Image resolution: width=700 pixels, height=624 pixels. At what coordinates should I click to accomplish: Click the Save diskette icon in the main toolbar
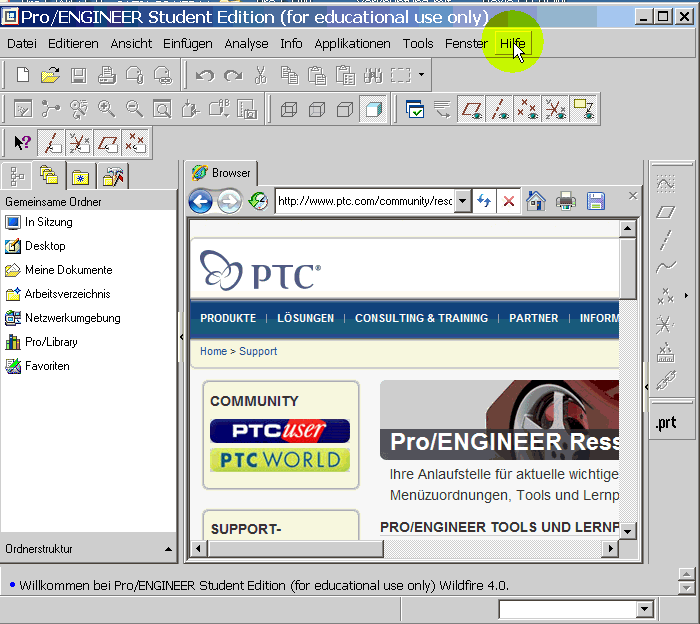(79, 75)
